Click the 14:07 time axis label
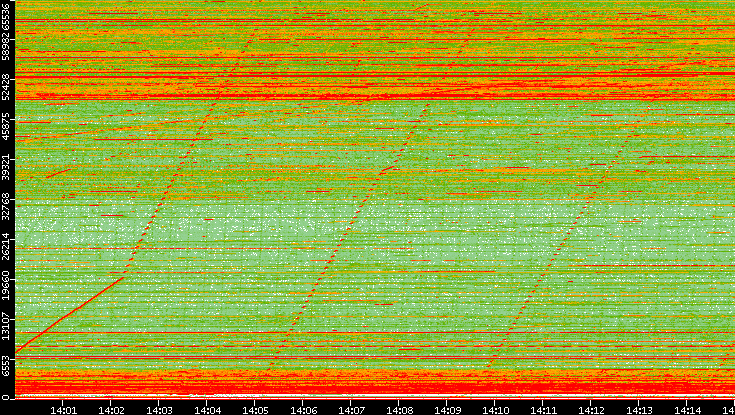Viewport: 735px width, 415px height. (351, 410)
